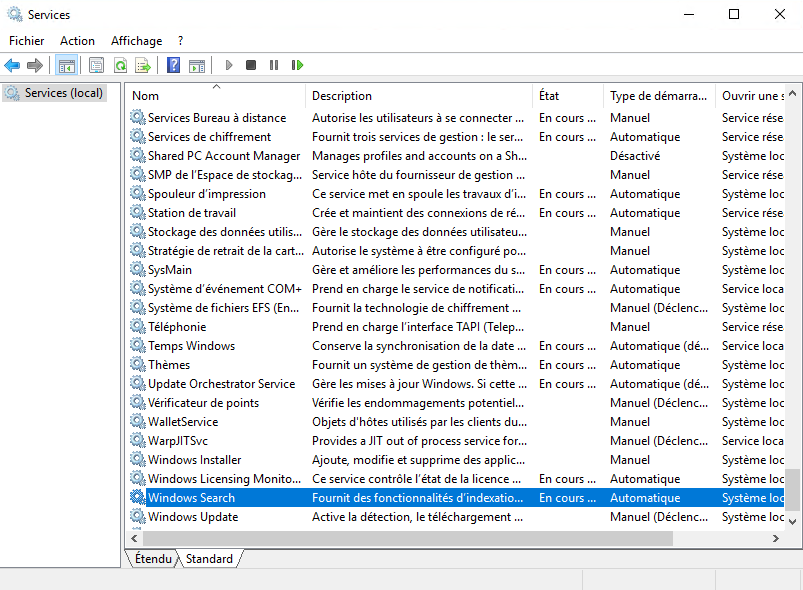Click the gear icon beside Temps Windows
Screen dimensions: 803x590
[137, 345]
